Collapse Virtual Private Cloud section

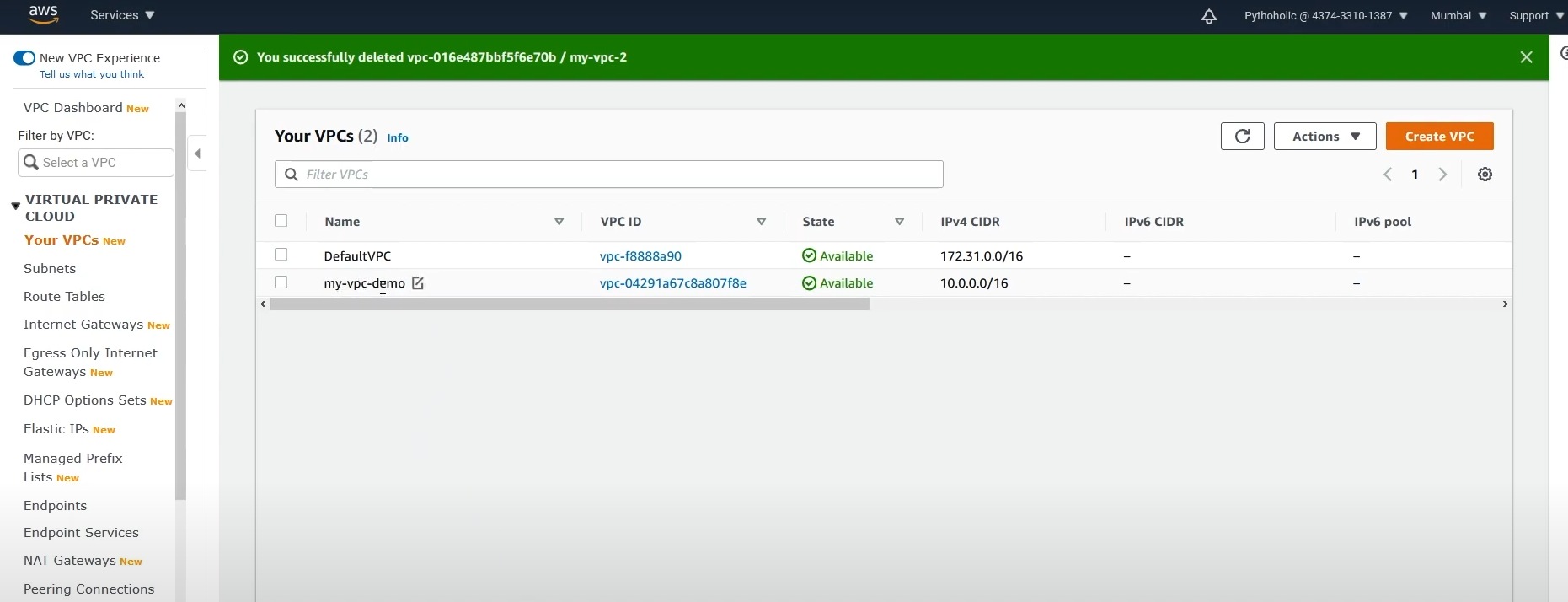click(x=15, y=206)
